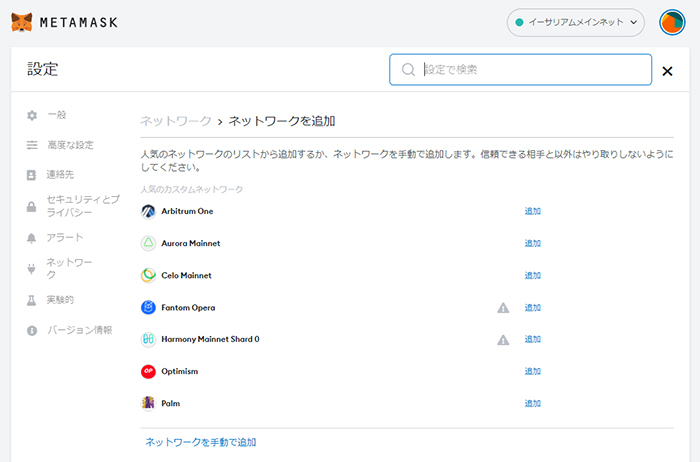This screenshot has height=462, width=700.
Task: Click the 人気のカスタムネットワーク heading
Action: (x=192, y=189)
